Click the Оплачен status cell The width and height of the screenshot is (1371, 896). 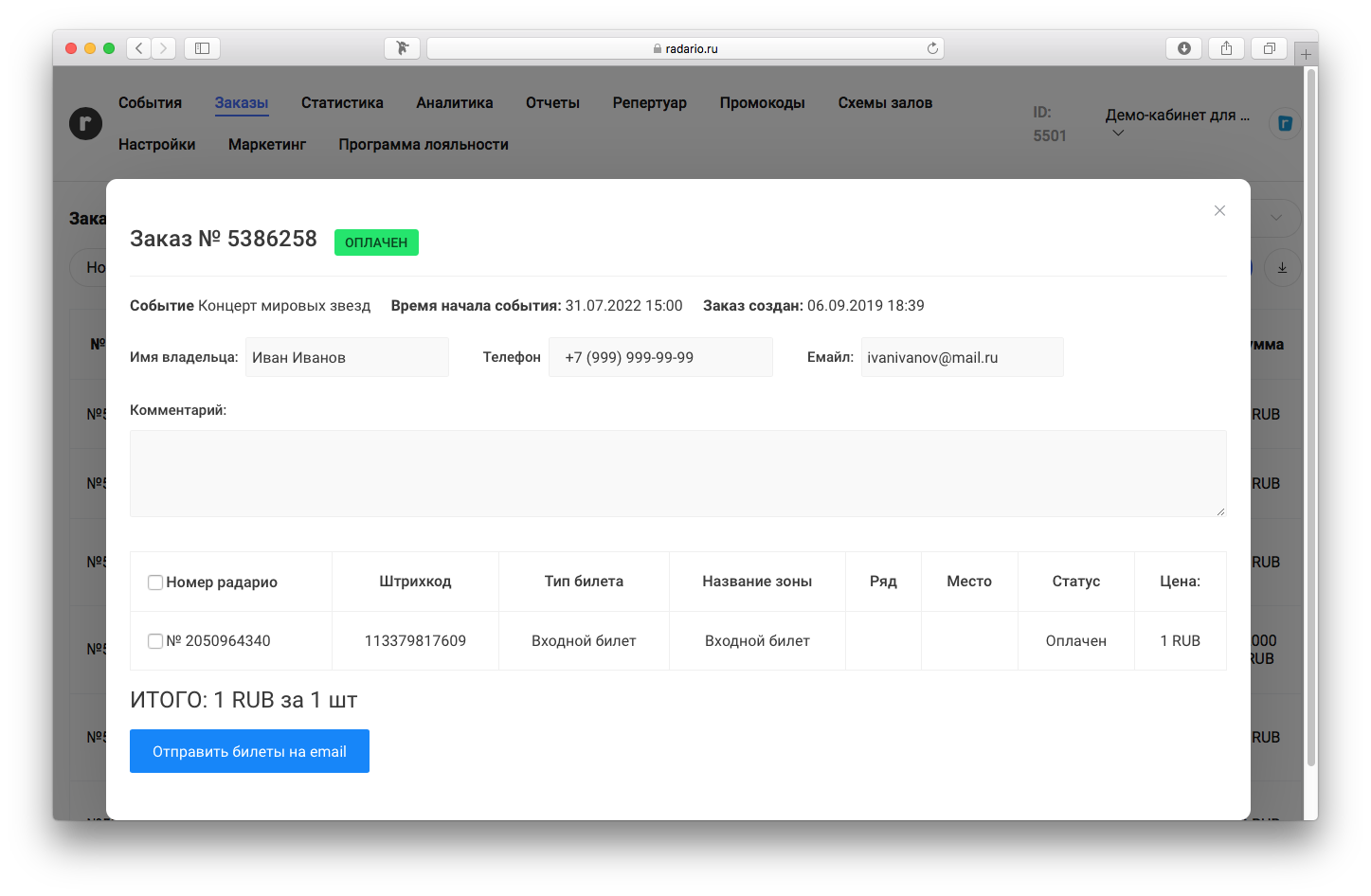[1076, 641]
